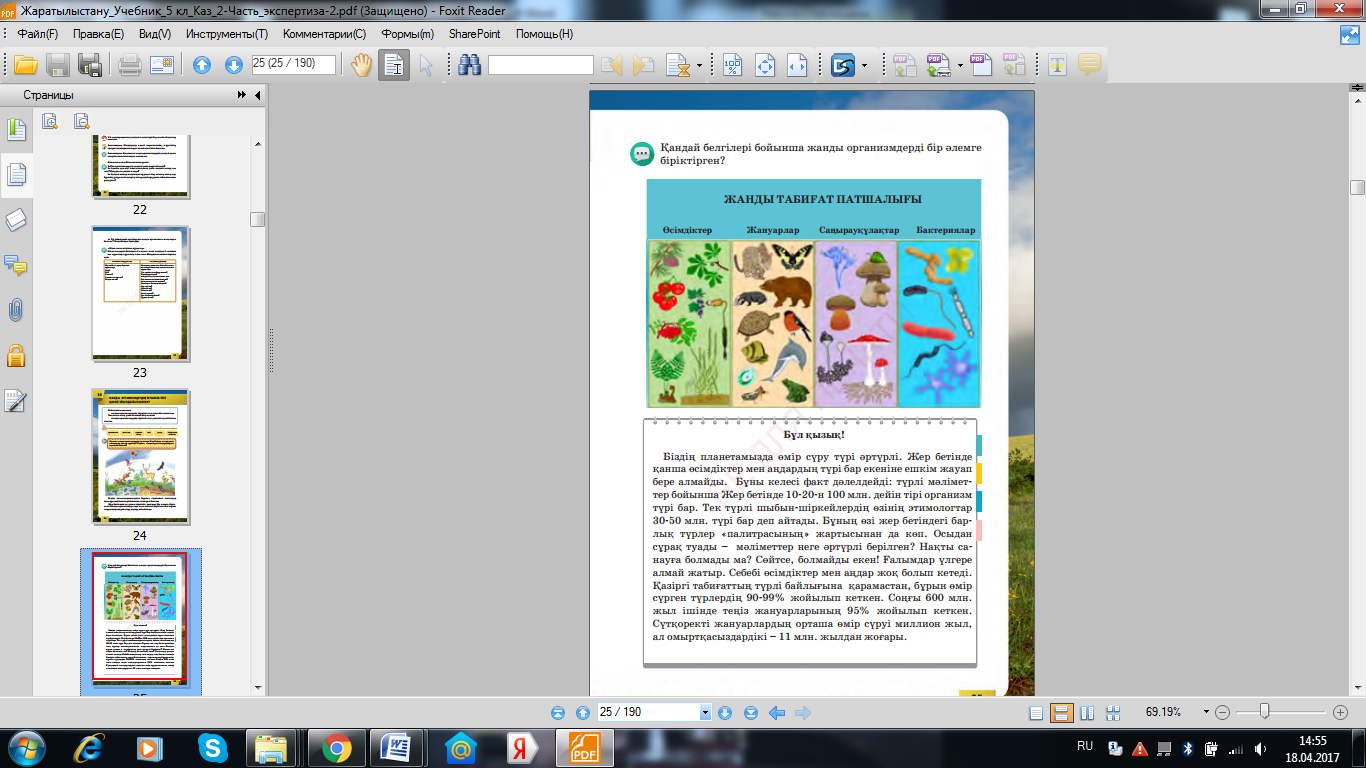Viewport: 1366px width, 768px height.
Task: Select page 23 thumbnail
Action: (x=140, y=293)
